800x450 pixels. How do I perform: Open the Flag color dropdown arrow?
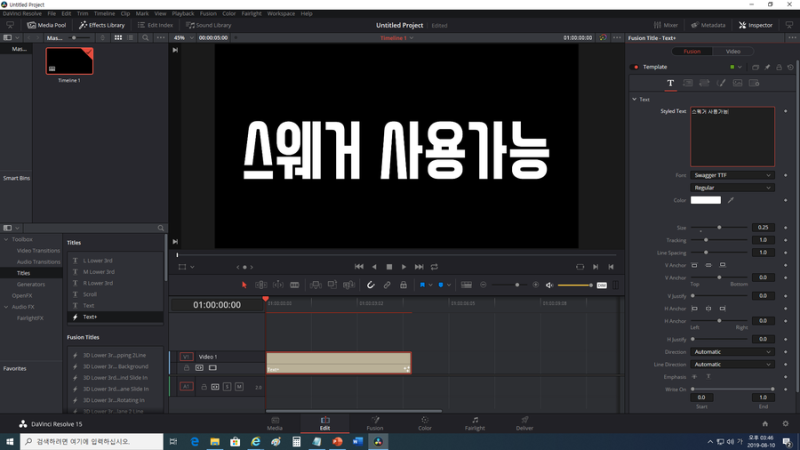point(431,285)
